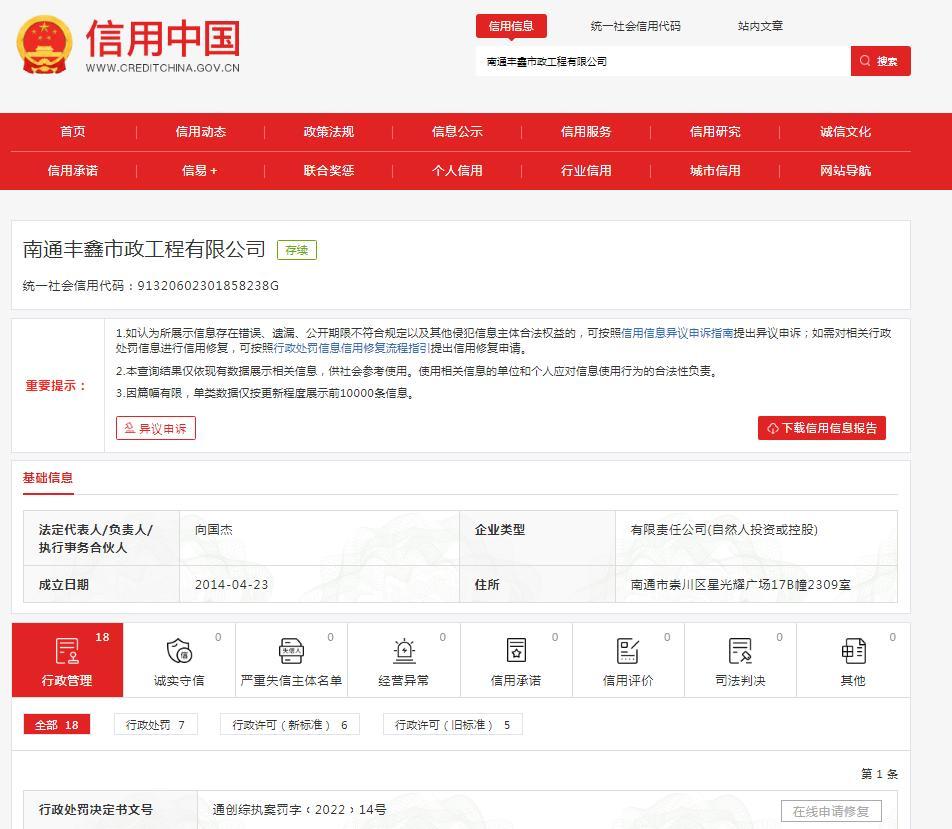This screenshot has height=829, width=952.
Task: Open 信用承诺 navigation item
Action: point(73,171)
